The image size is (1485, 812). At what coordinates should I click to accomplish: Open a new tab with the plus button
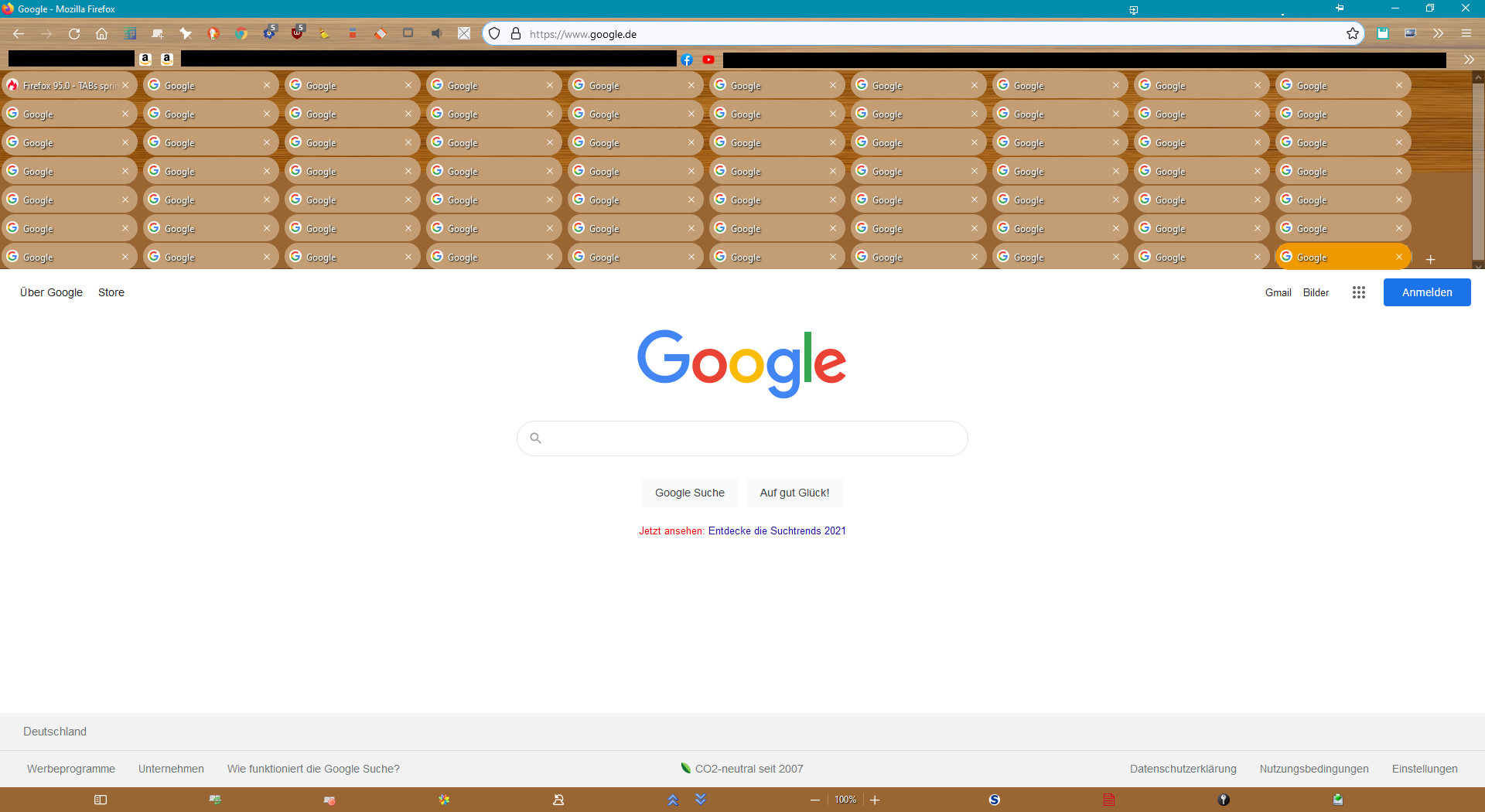click(x=1431, y=259)
